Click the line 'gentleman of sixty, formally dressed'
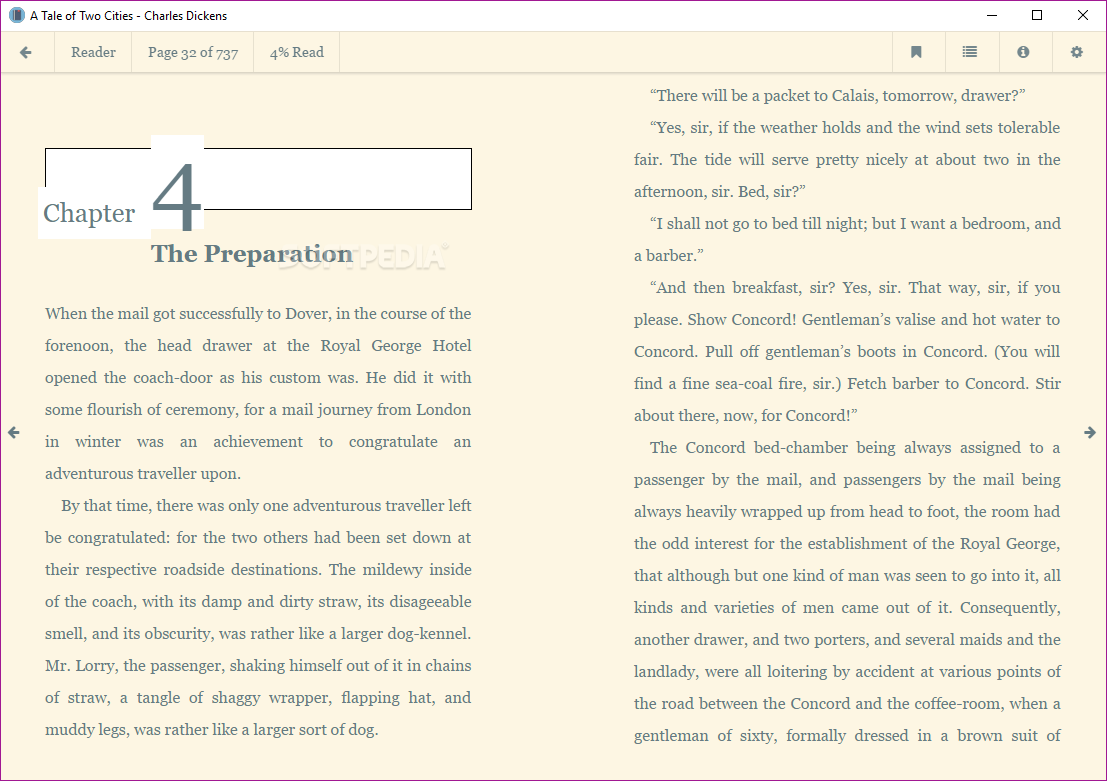Viewport: 1107px width, 781px height. pyautogui.click(x=847, y=736)
